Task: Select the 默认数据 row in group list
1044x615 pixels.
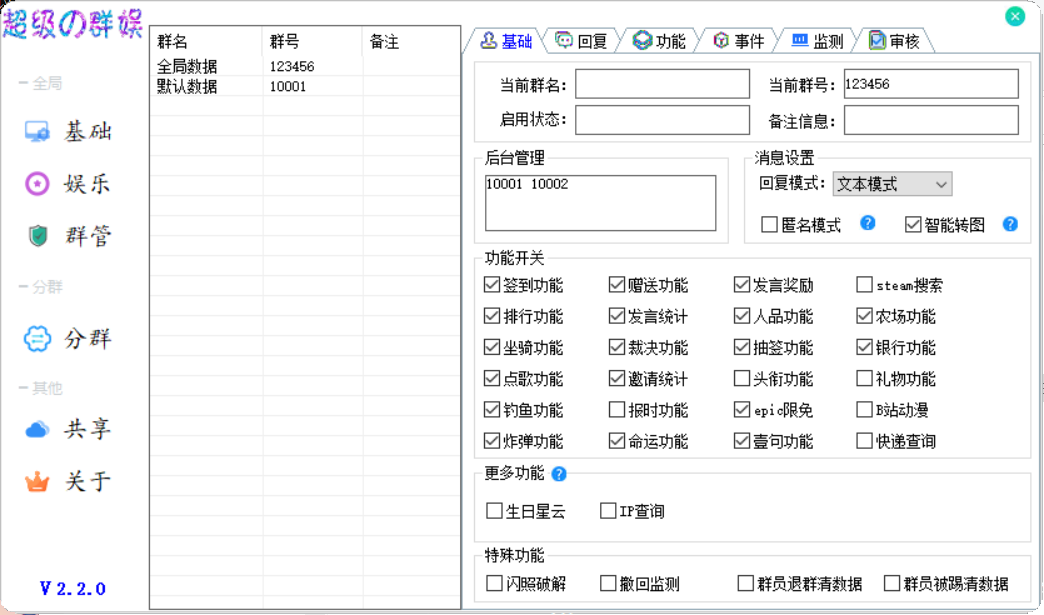Action: [x=305, y=87]
